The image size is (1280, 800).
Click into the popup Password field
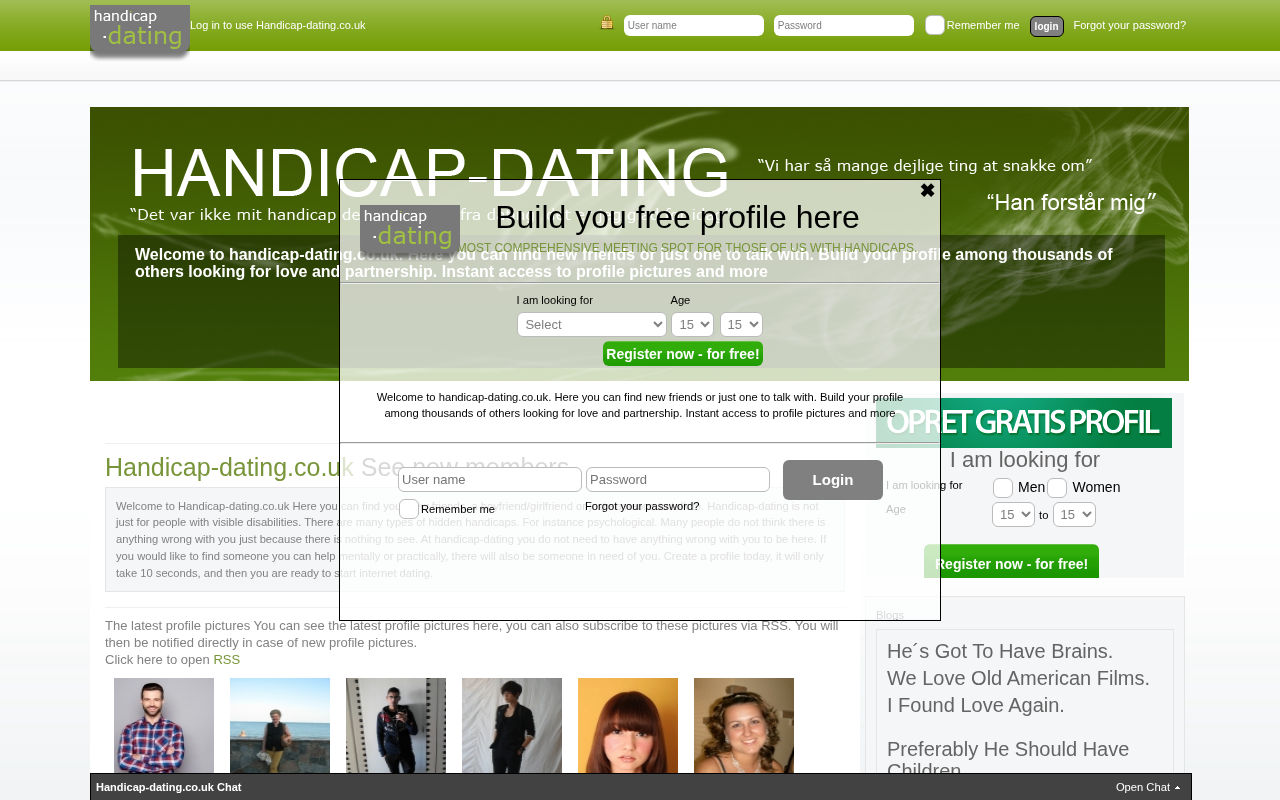pos(678,480)
